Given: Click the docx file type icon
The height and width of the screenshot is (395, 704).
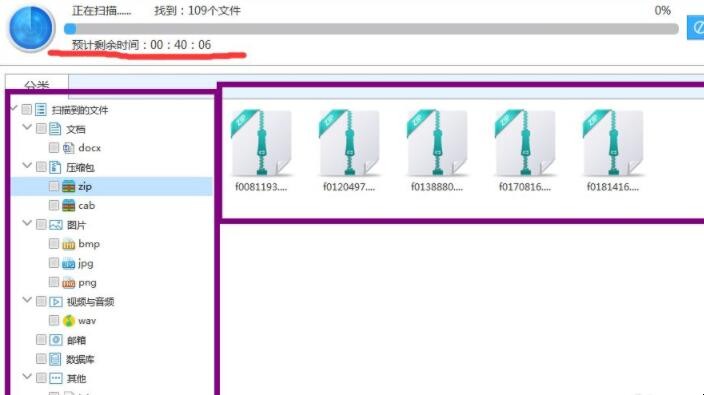Looking at the screenshot, I should 68,148.
